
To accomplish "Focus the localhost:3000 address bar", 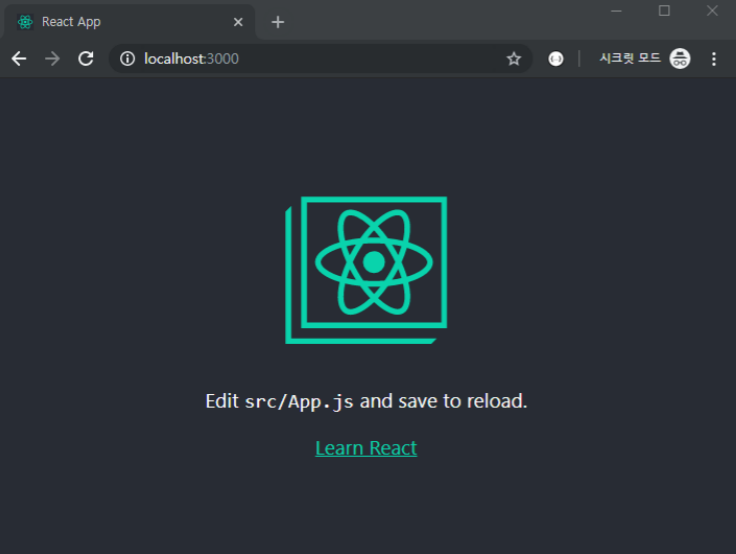I will point(319,59).
